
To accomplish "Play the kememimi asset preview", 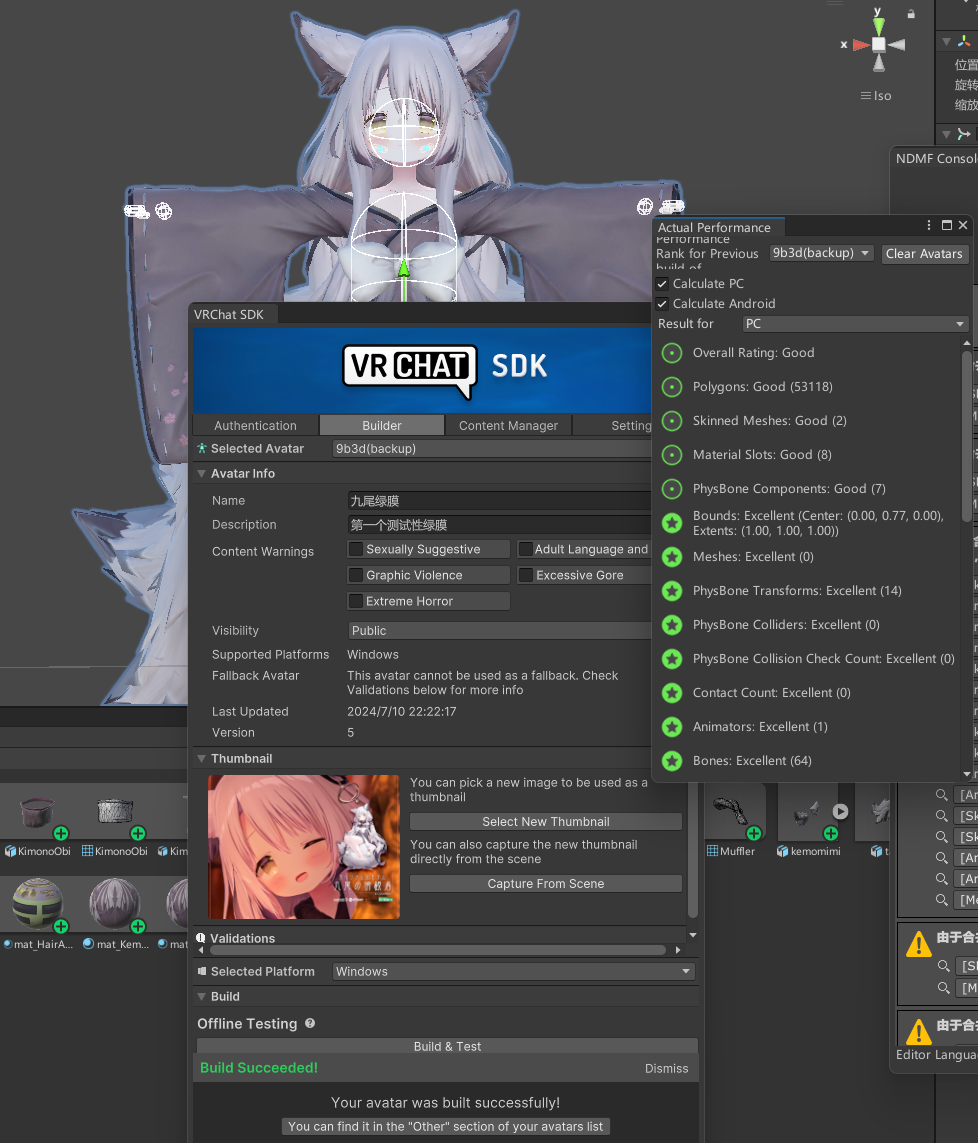I will [840, 811].
